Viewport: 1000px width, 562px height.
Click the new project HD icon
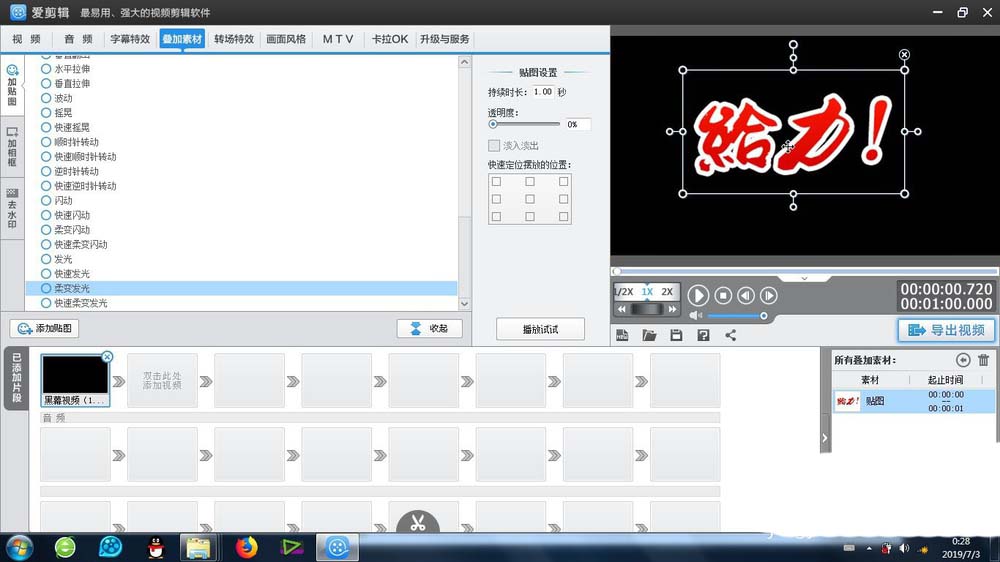(622, 336)
